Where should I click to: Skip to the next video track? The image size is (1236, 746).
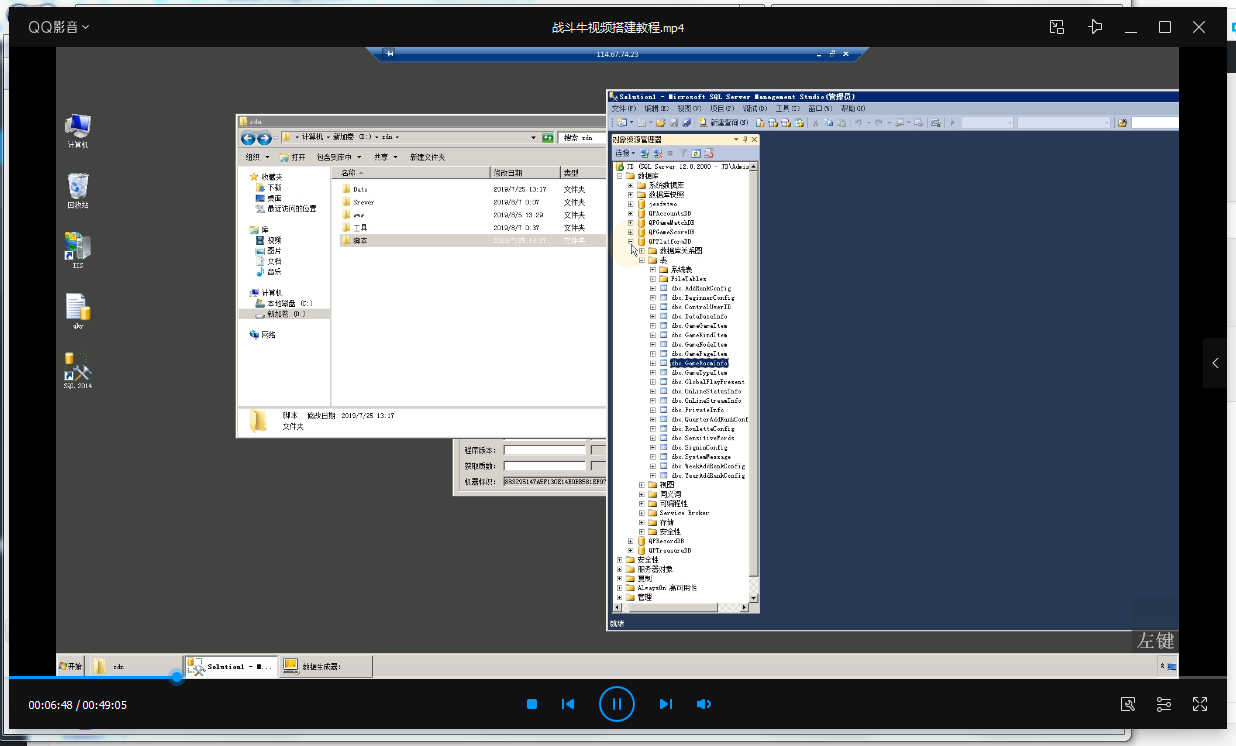coord(665,704)
